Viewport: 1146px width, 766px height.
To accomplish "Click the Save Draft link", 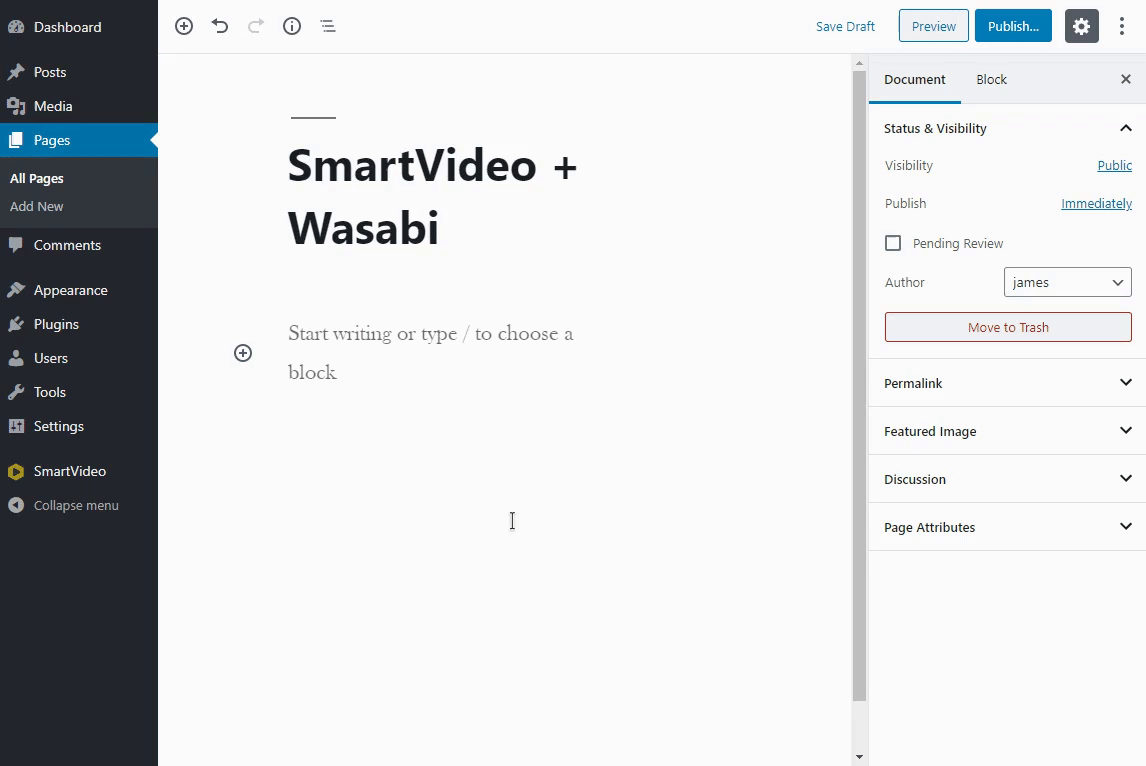I will click(845, 26).
